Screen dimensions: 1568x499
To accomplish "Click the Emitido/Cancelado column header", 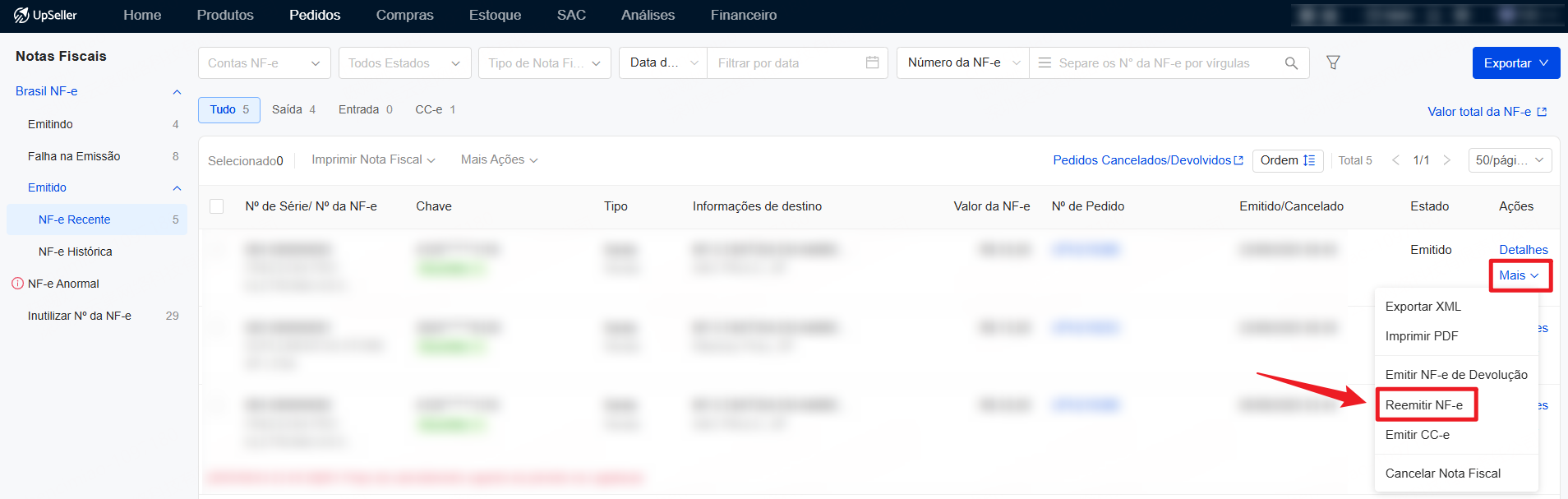I will [x=1292, y=206].
